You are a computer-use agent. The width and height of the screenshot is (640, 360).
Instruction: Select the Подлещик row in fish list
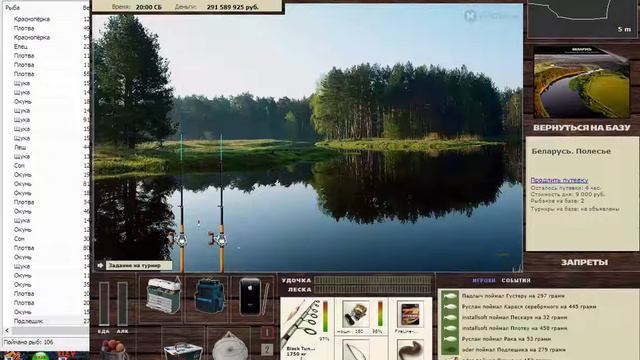coord(29,321)
